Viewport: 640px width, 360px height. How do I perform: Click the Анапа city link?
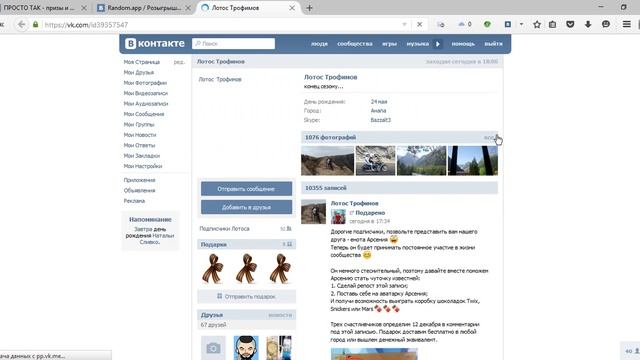point(378,111)
